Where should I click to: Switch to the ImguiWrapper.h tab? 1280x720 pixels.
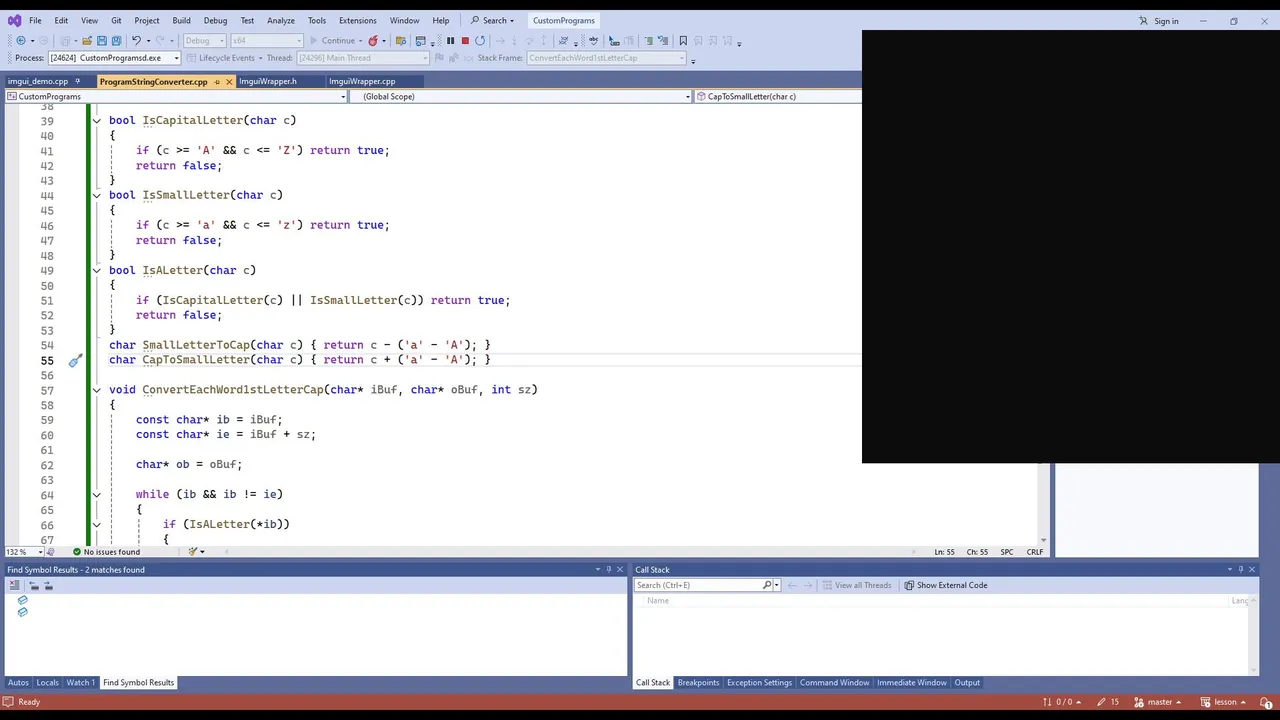[x=267, y=81]
